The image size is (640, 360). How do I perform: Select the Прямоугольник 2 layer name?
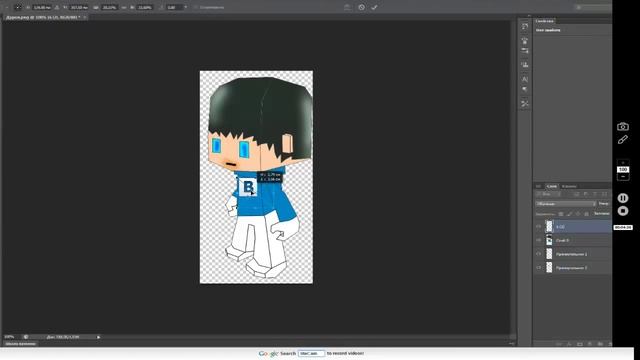(x=571, y=267)
